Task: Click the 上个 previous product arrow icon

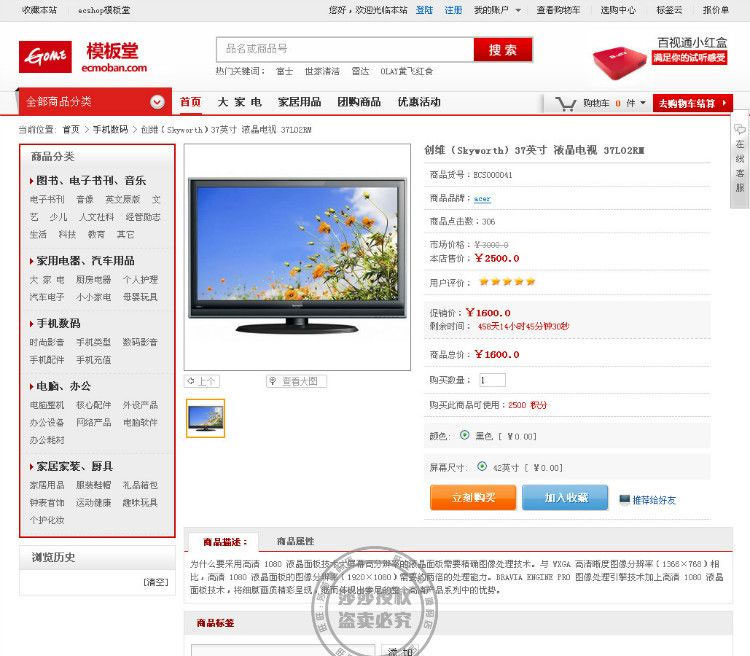Action: [191, 381]
